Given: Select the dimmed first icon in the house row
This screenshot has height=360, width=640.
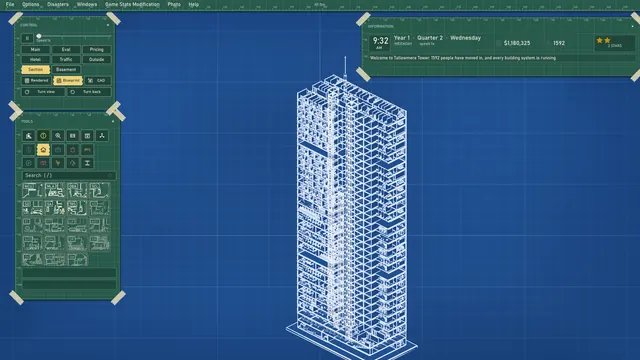Looking at the screenshot, I should pos(29,150).
